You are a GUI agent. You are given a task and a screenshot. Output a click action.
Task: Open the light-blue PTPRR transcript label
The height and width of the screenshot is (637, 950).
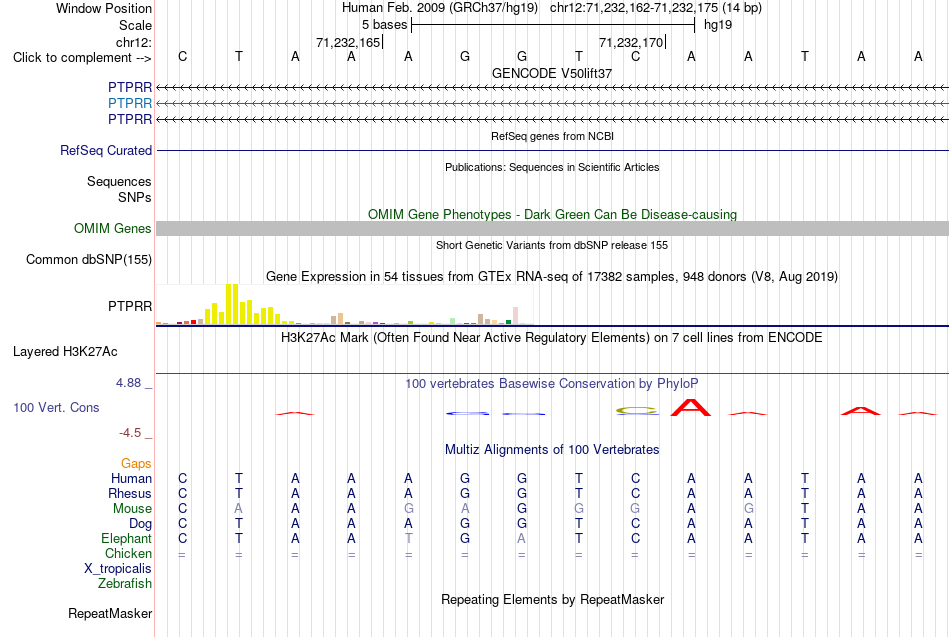pyautogui.click(x=130, y=103)
